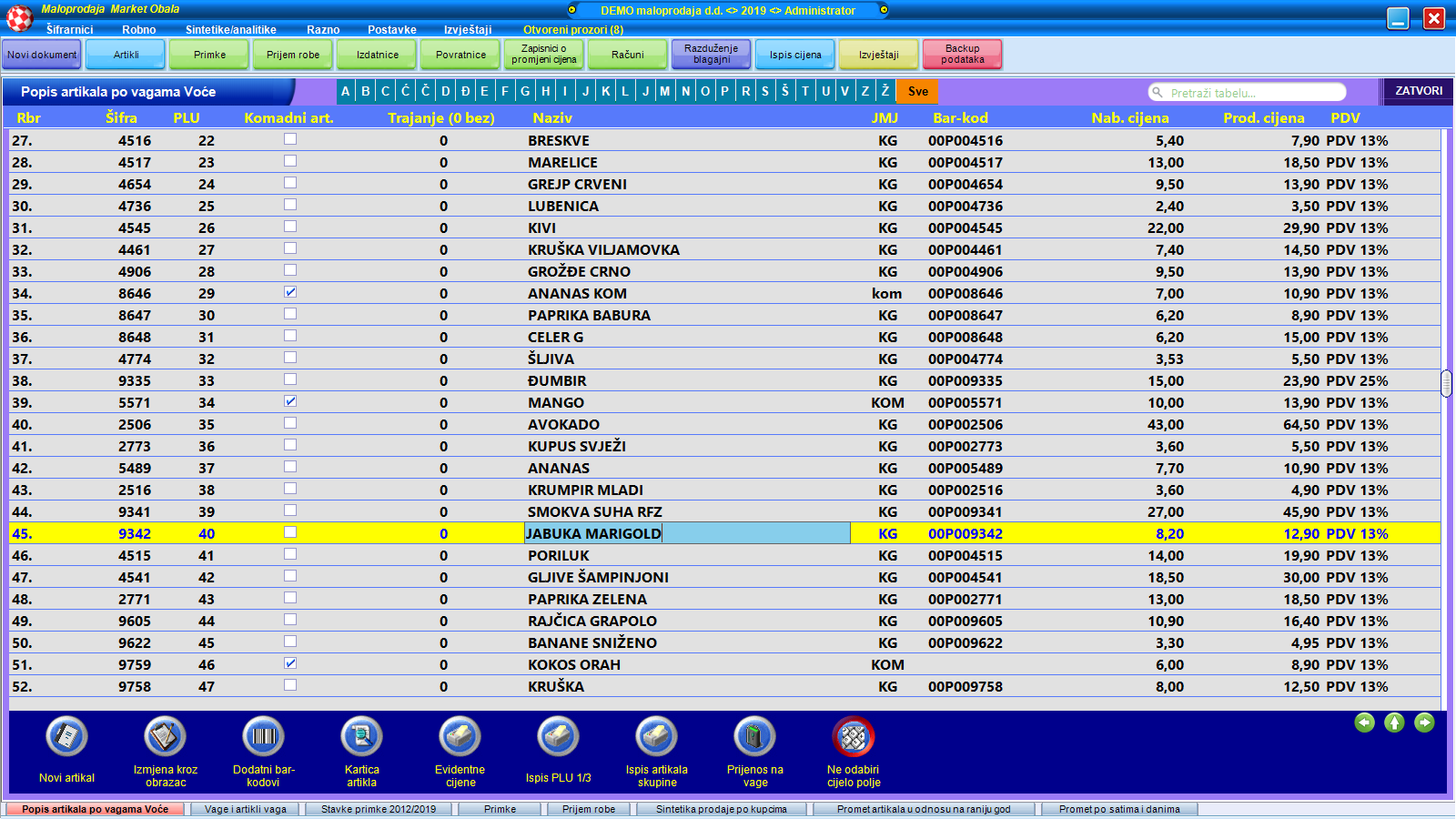The width and height of the screenshot is (1456, 819).
Task: Open Izmjena kroz obrazac icon
Action: pos(165,736)
